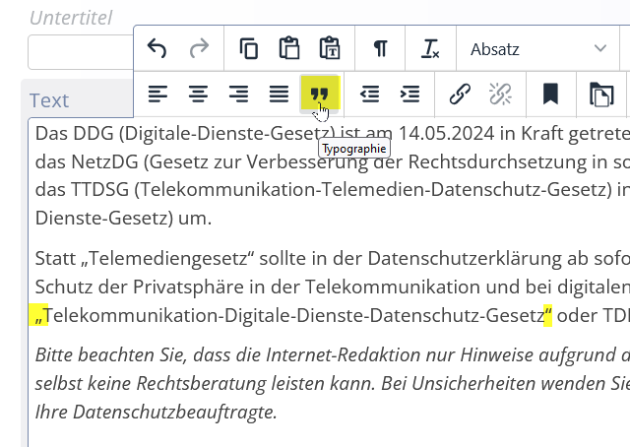Click "Telekommunikation-Digitale-Dienste-Datenschutz-Gesetz" in the text
The width and height of the screenshot is (630, 447).
tap(294, 315)
